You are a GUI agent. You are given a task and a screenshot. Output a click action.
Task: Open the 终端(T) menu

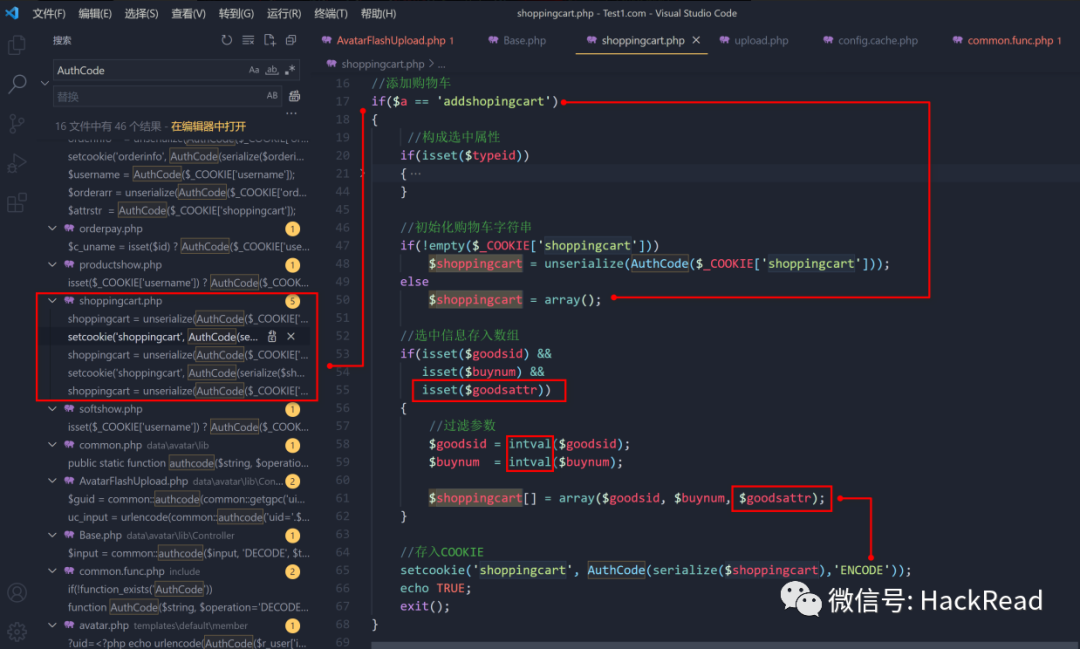point(331,13)
